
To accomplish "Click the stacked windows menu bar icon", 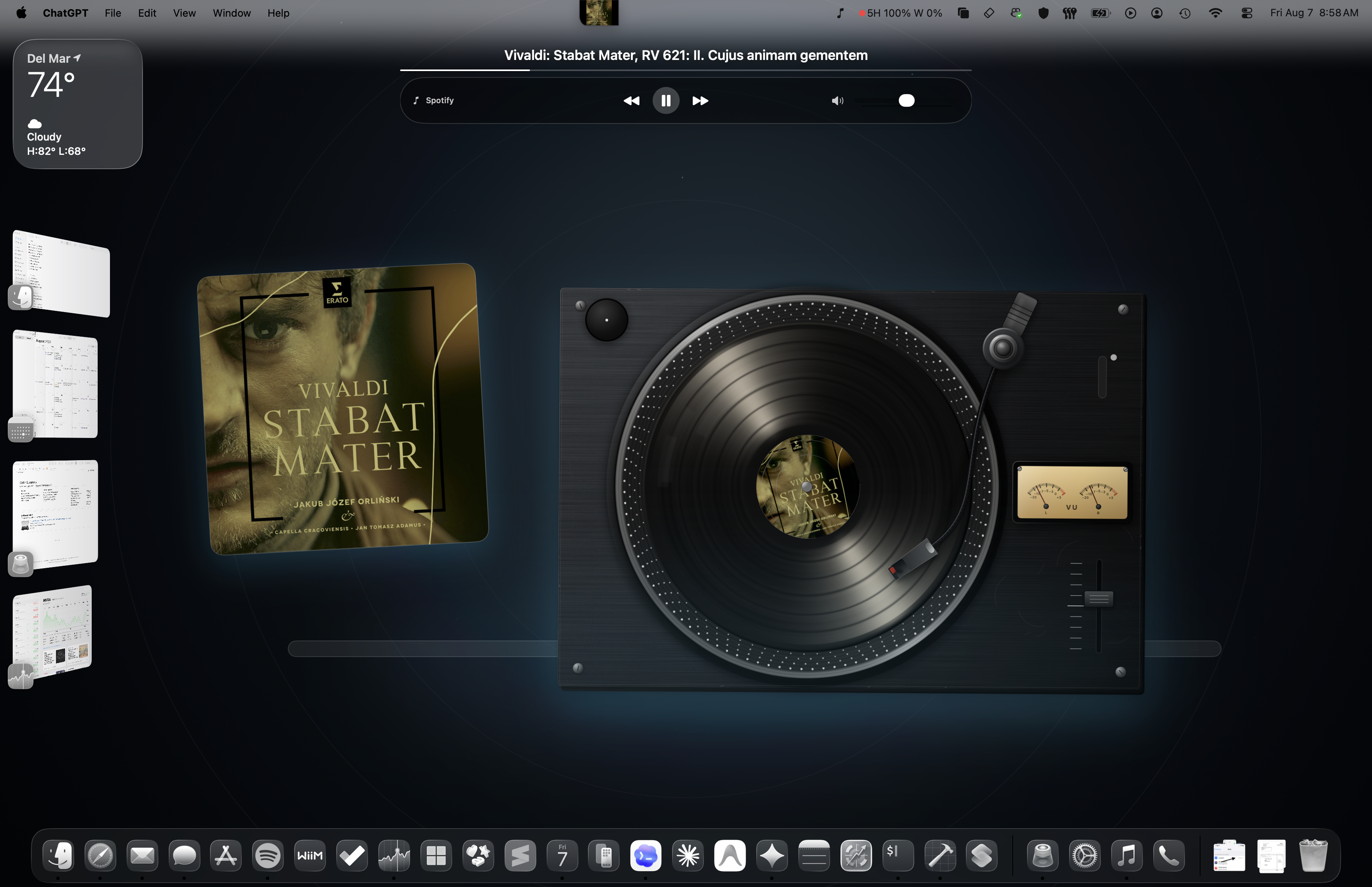I will click(x=963, y=13).
